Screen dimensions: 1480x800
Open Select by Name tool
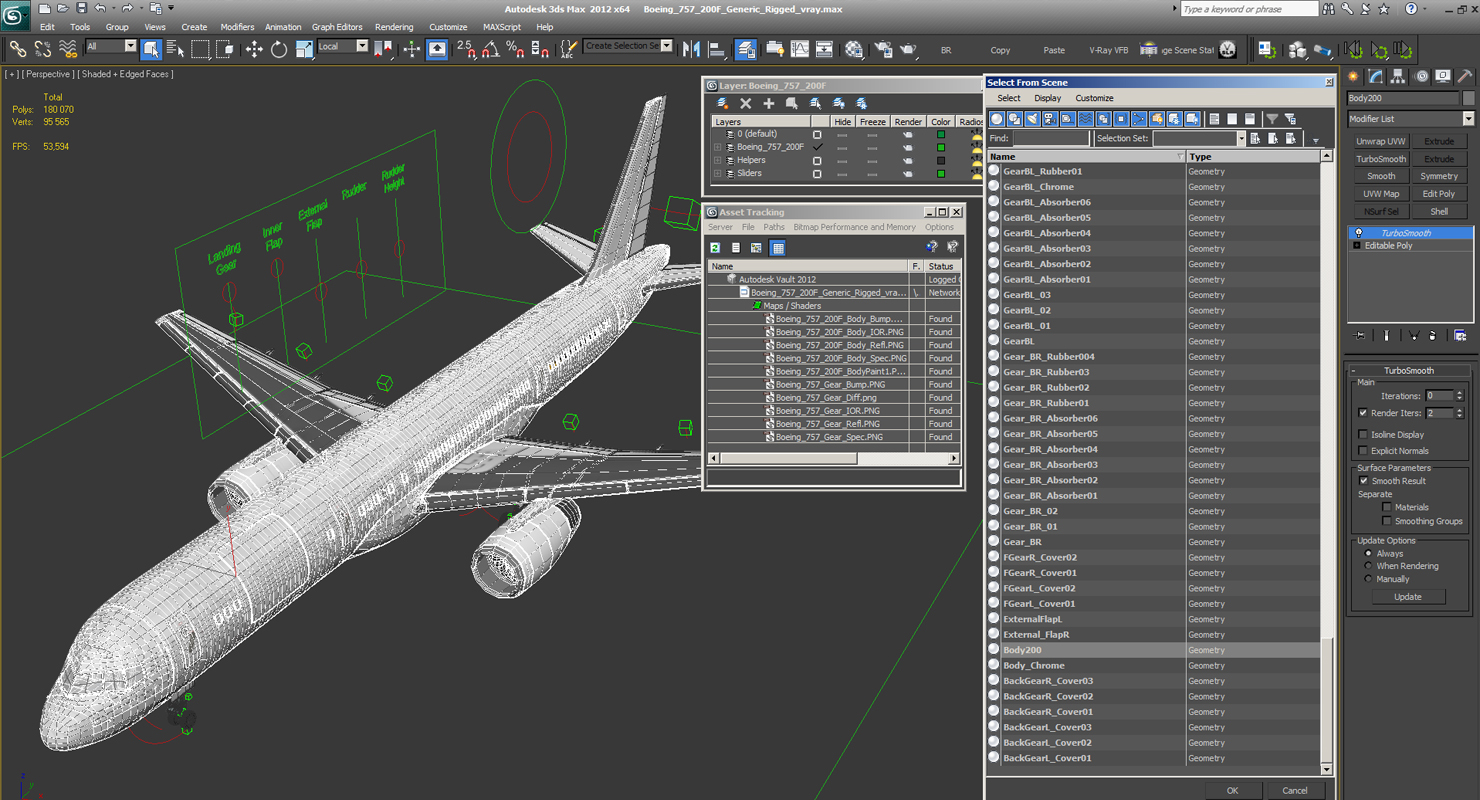[x=175, y=48]
